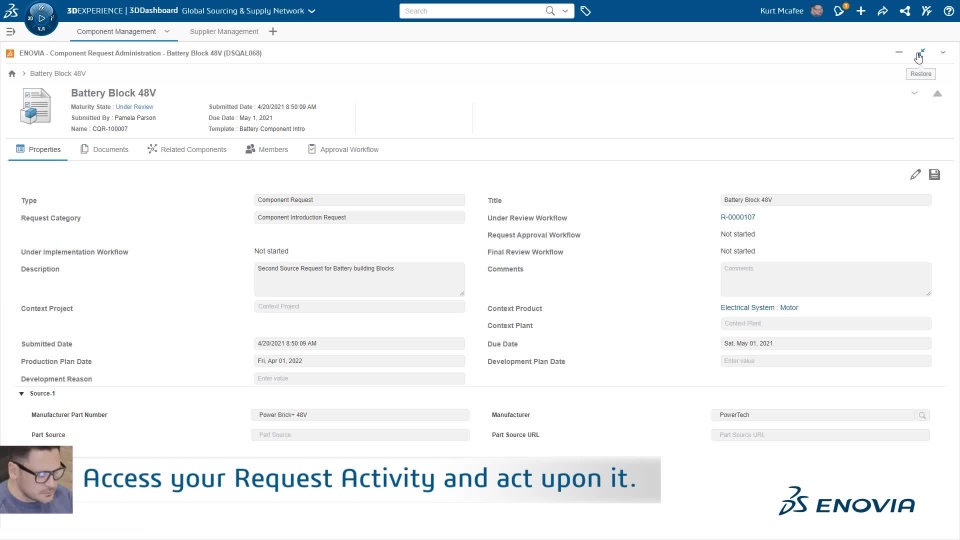Open the social network share icon
This screenshot has width=960, height=540.
pyautogui.click(x=904, y=11)
